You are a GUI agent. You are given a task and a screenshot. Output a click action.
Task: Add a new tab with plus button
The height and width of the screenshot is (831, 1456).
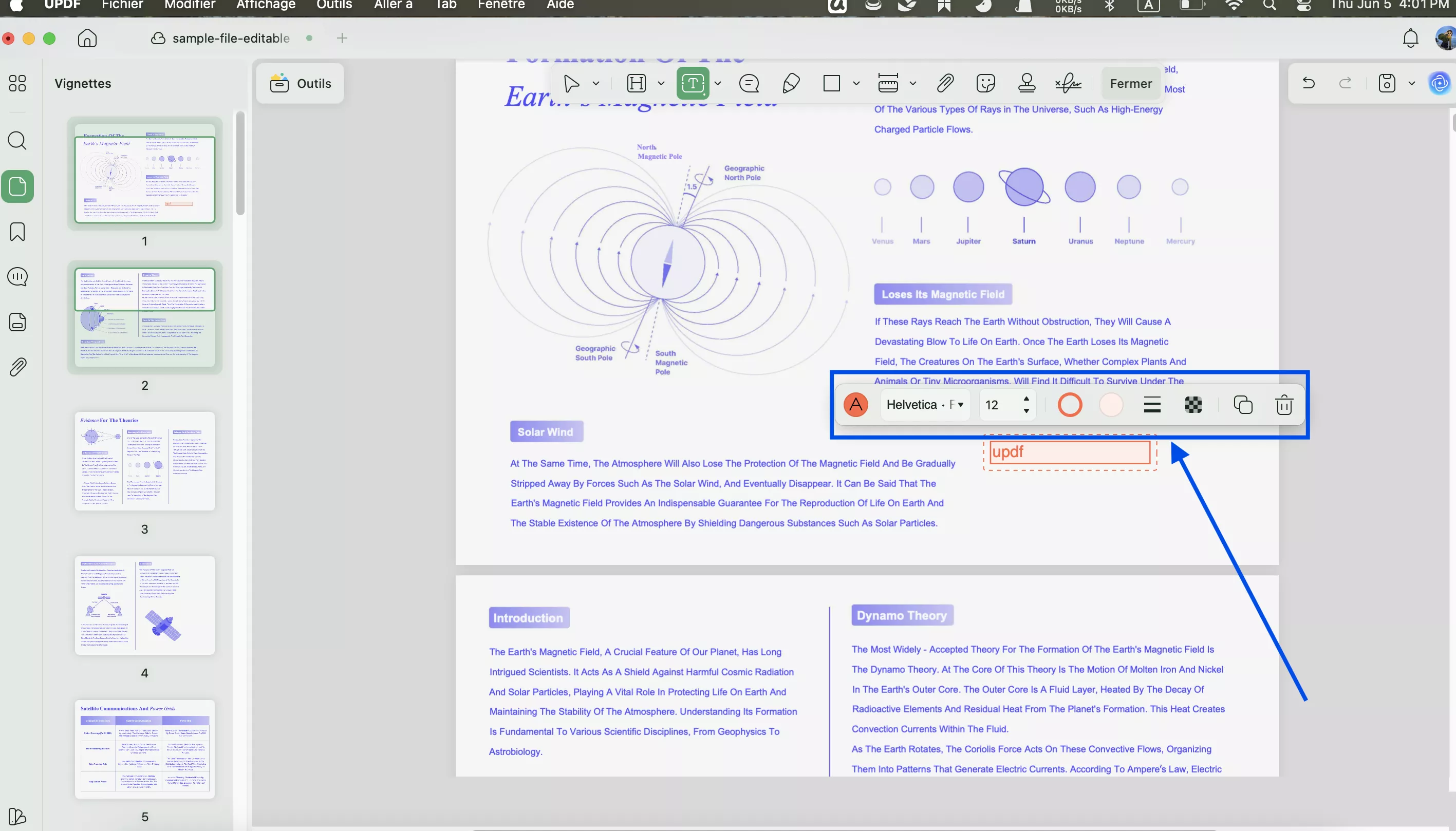tap(342, 38)
